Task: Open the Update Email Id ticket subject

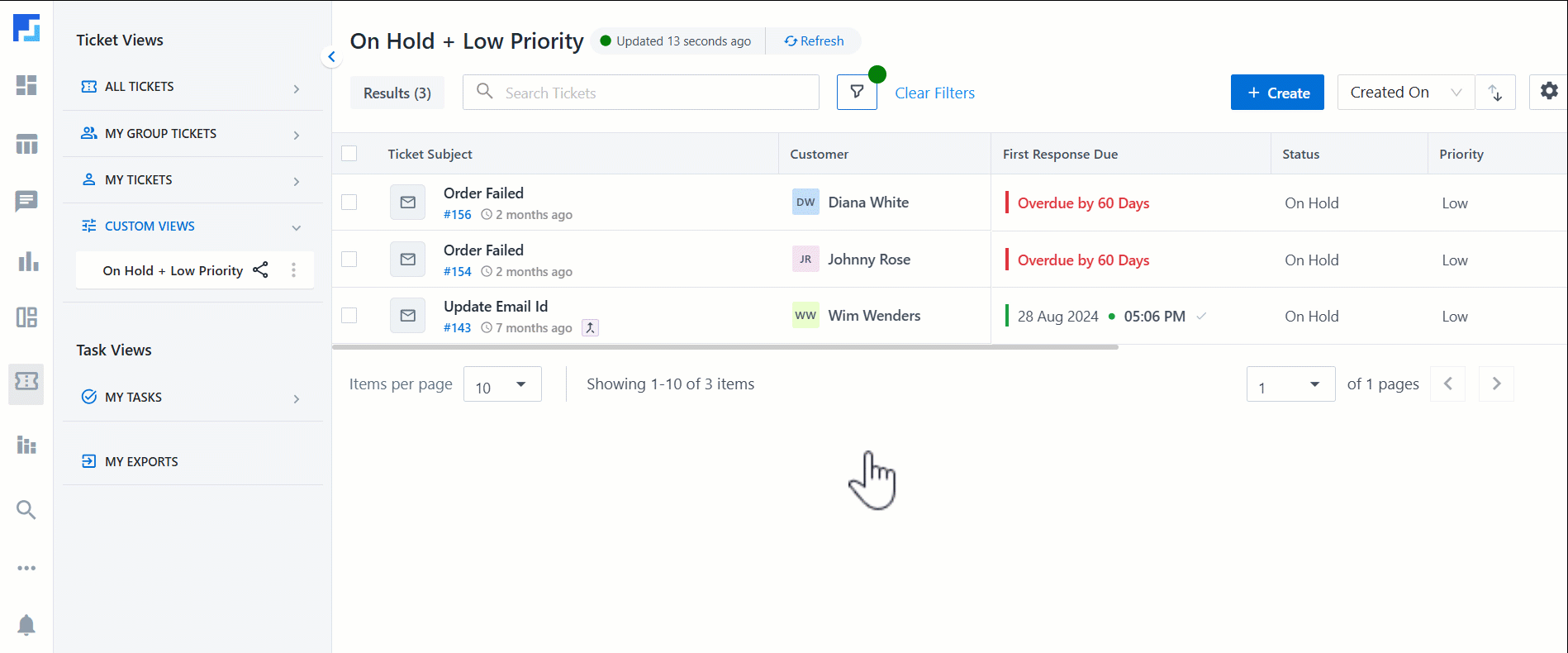Action: [x=496, y=307]
